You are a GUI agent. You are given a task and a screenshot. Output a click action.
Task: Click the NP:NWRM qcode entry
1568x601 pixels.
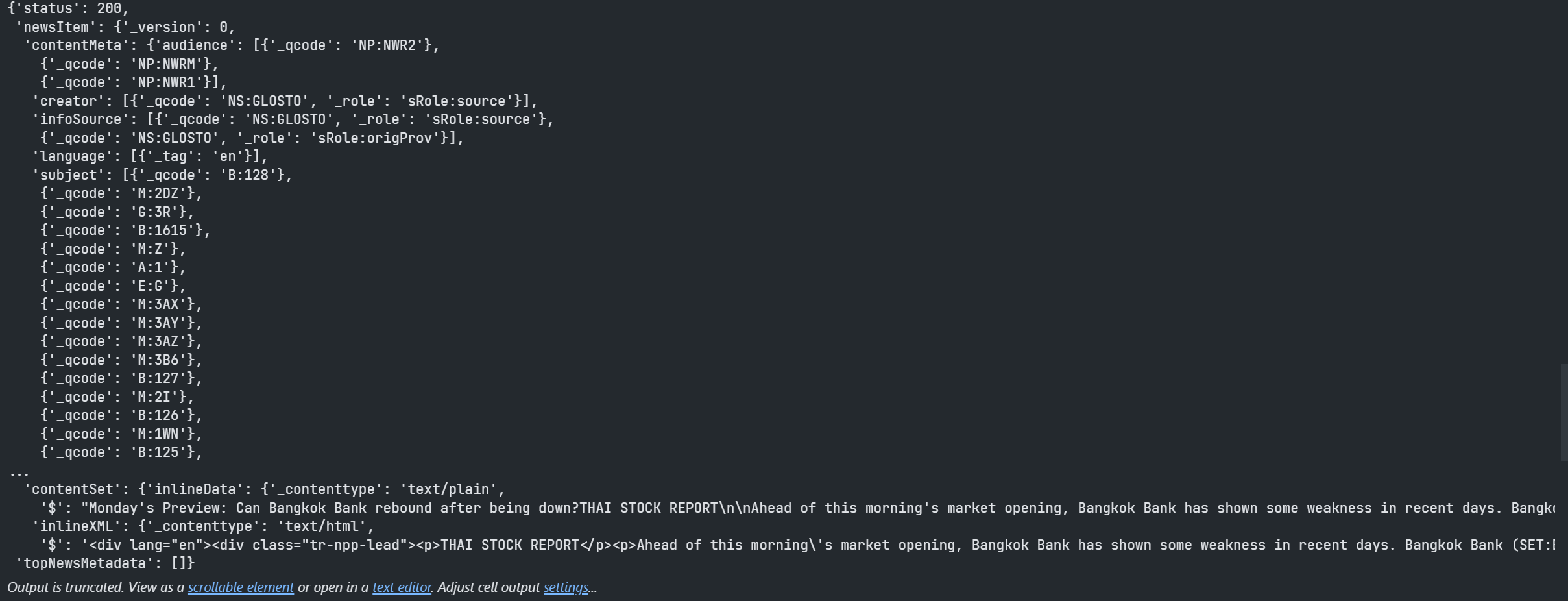pos(130,64)
